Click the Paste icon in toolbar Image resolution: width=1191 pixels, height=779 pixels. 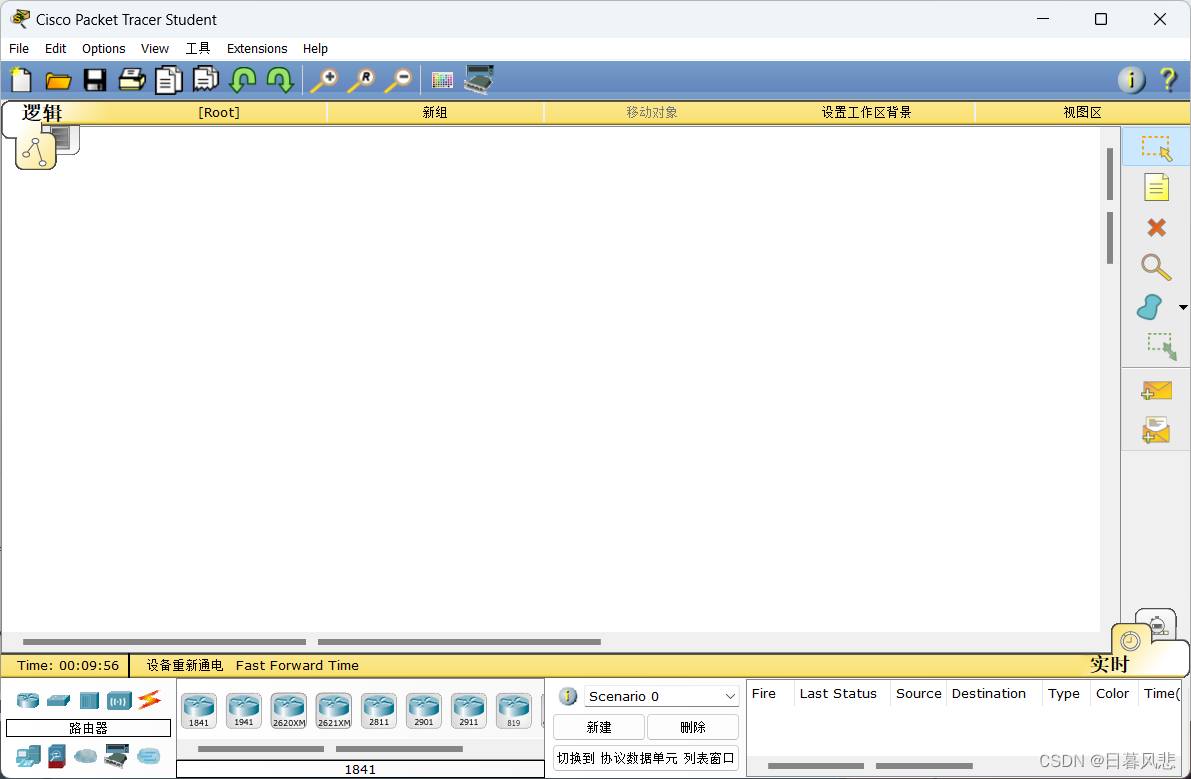coord(205,79)
